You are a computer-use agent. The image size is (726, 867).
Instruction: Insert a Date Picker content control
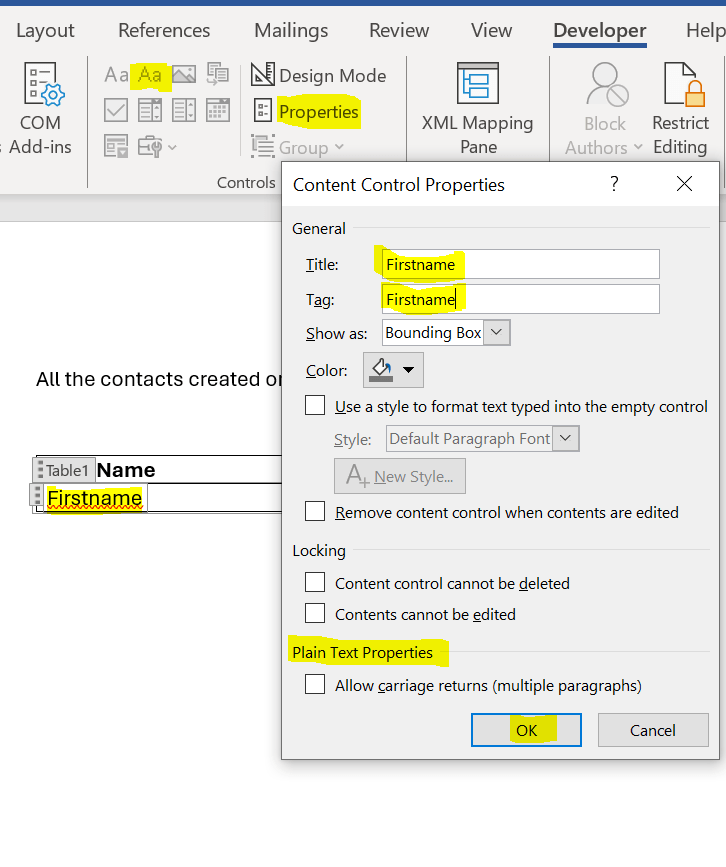[217, 110]
